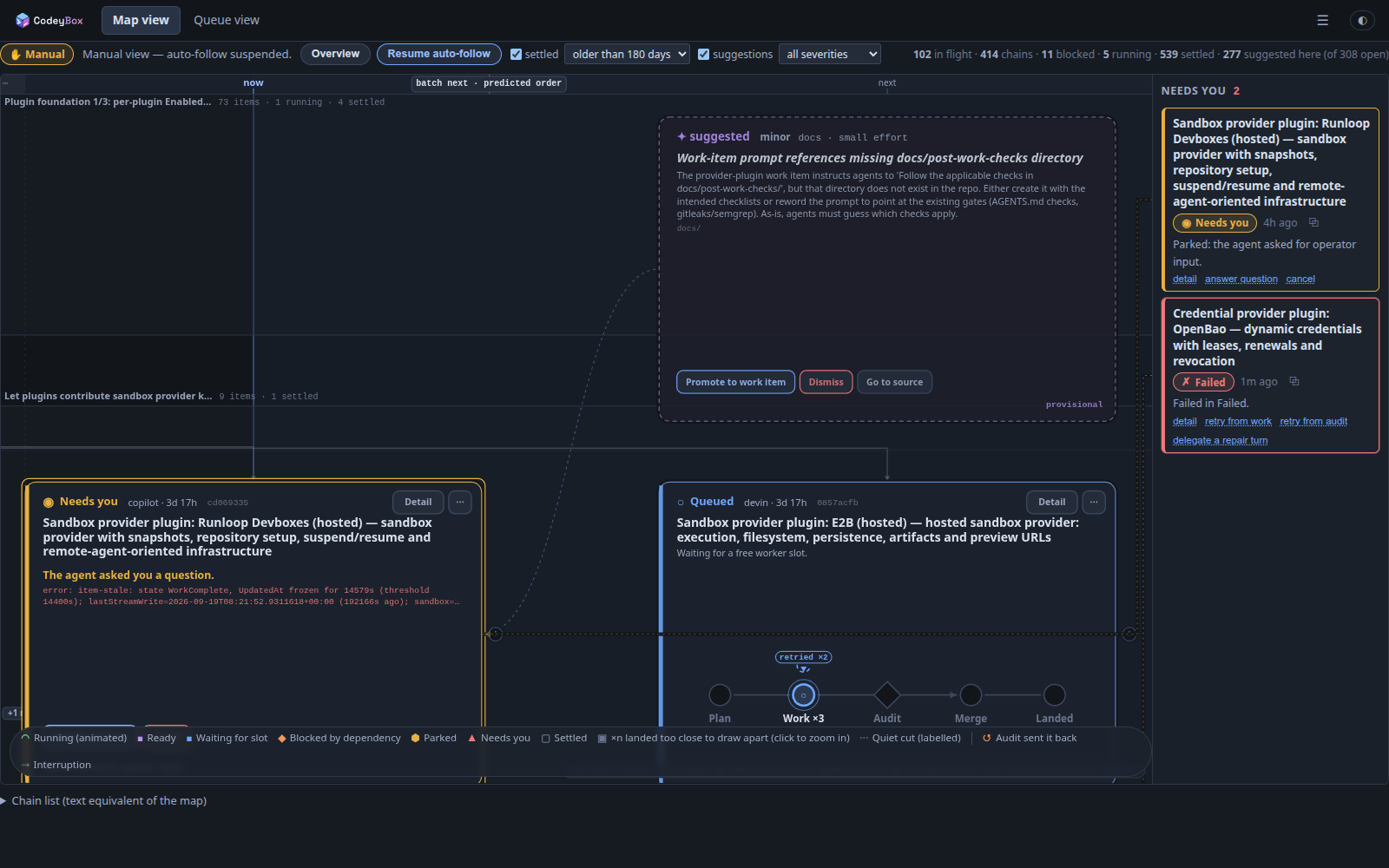Toggle the dark/light theme button
The height and width of the screenshot is (868, 1389).
coord(1362,20)
